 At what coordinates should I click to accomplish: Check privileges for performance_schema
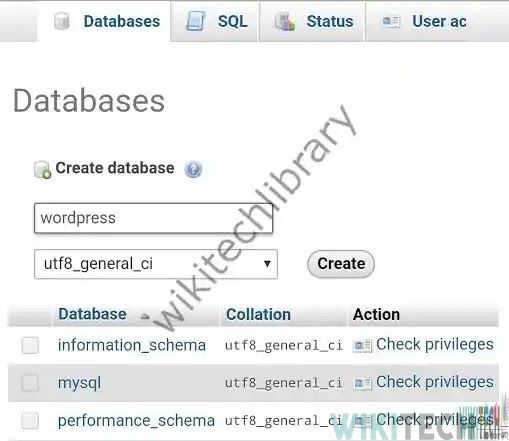[435, 420]
